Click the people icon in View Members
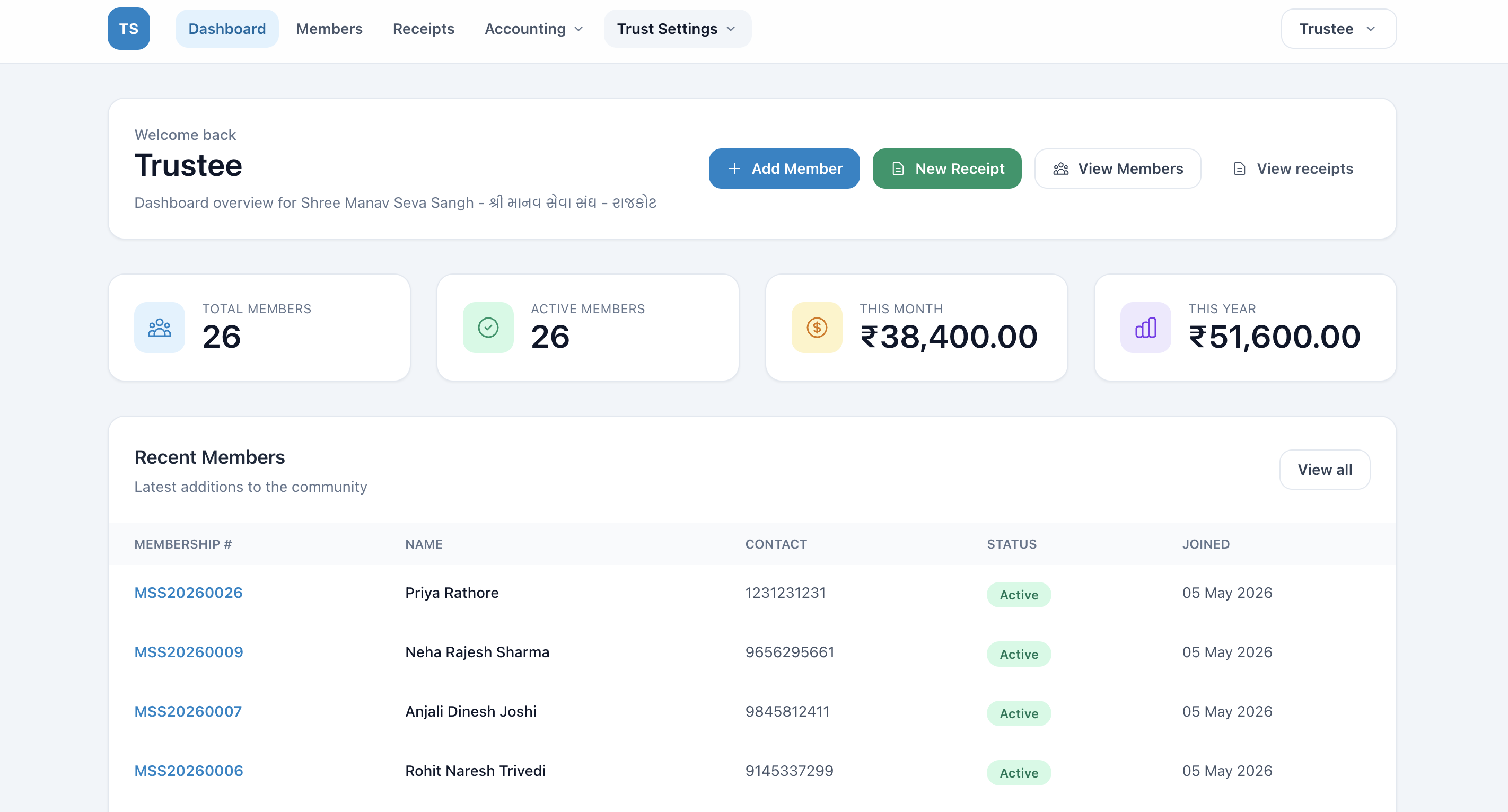Viewport: 1508px width, 812px height. (1061, 169)
